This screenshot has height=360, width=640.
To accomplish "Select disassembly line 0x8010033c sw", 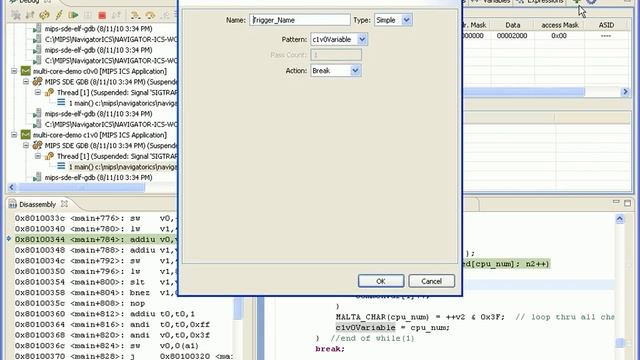I will (96, 218).
